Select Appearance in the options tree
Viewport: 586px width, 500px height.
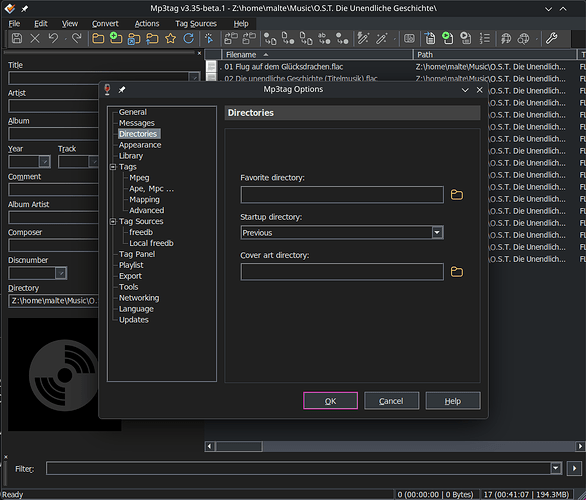coord(140,145)
